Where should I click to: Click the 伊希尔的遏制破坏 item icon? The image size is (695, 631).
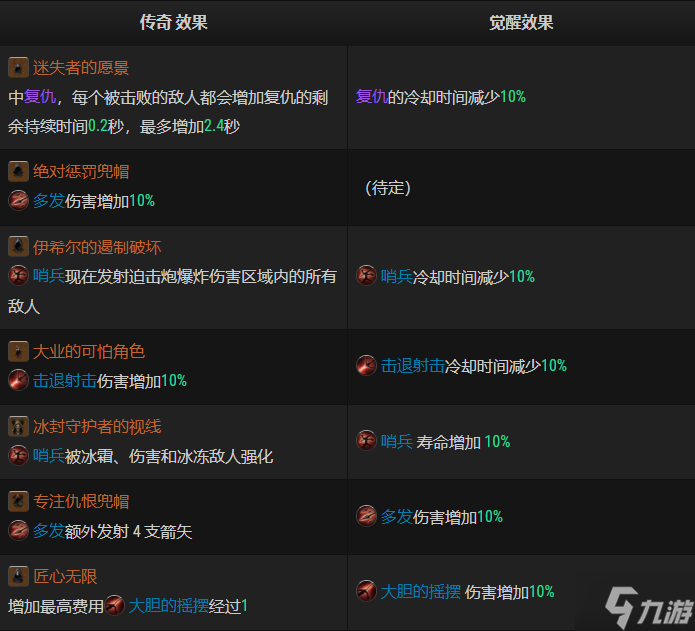point(18,246)
